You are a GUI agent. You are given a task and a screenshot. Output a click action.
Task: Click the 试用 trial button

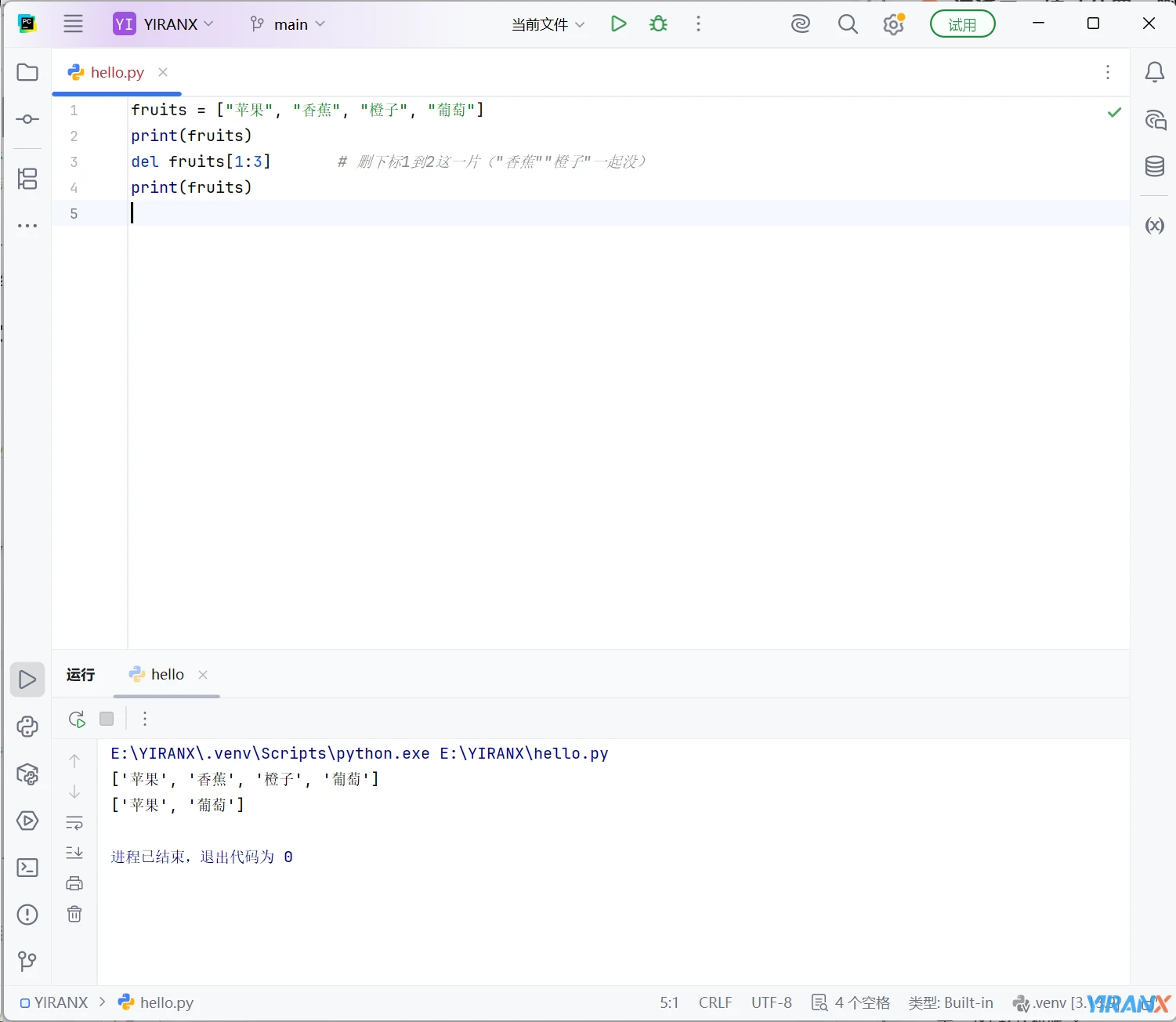(x=962, y=24)
